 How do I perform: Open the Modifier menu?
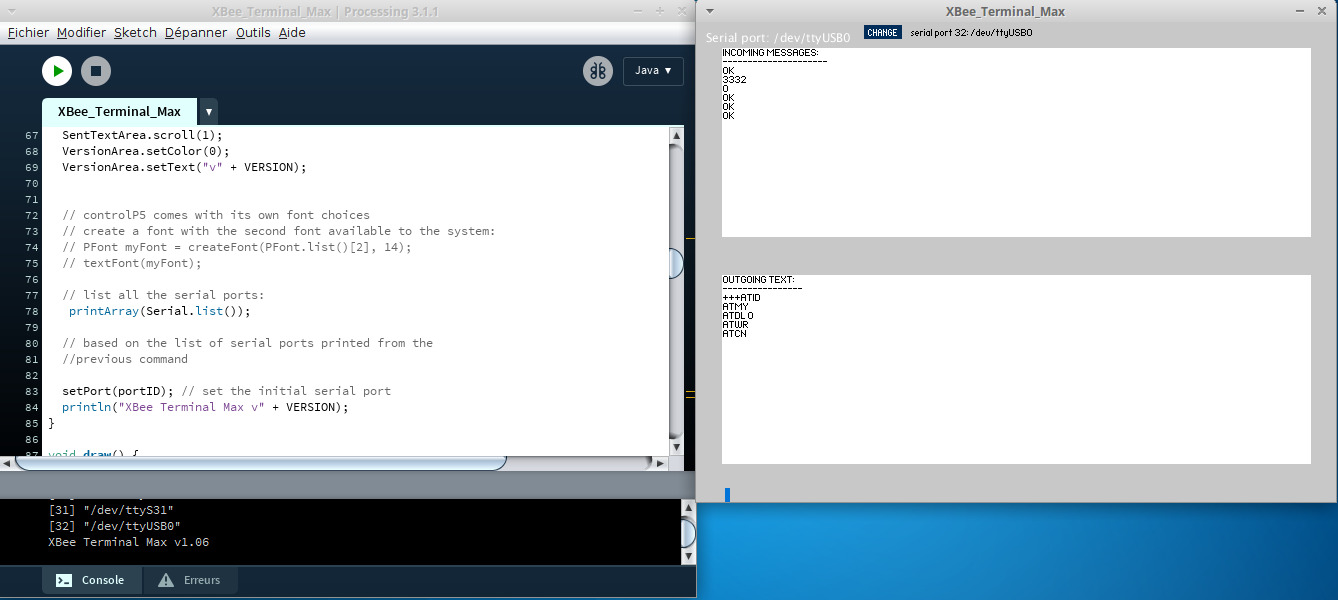81,32
